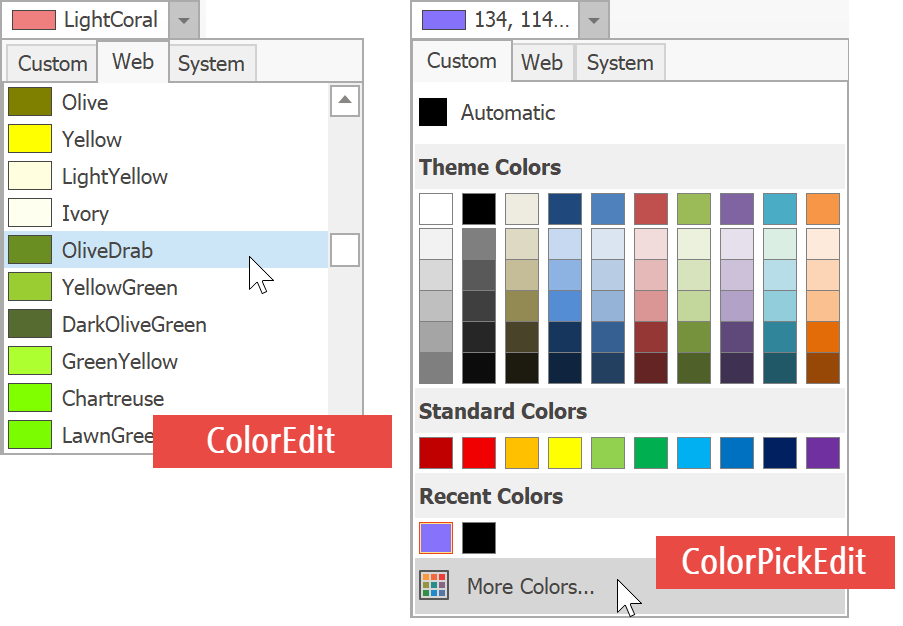Choose Chartreuse from the web colors list

(112, 398)
